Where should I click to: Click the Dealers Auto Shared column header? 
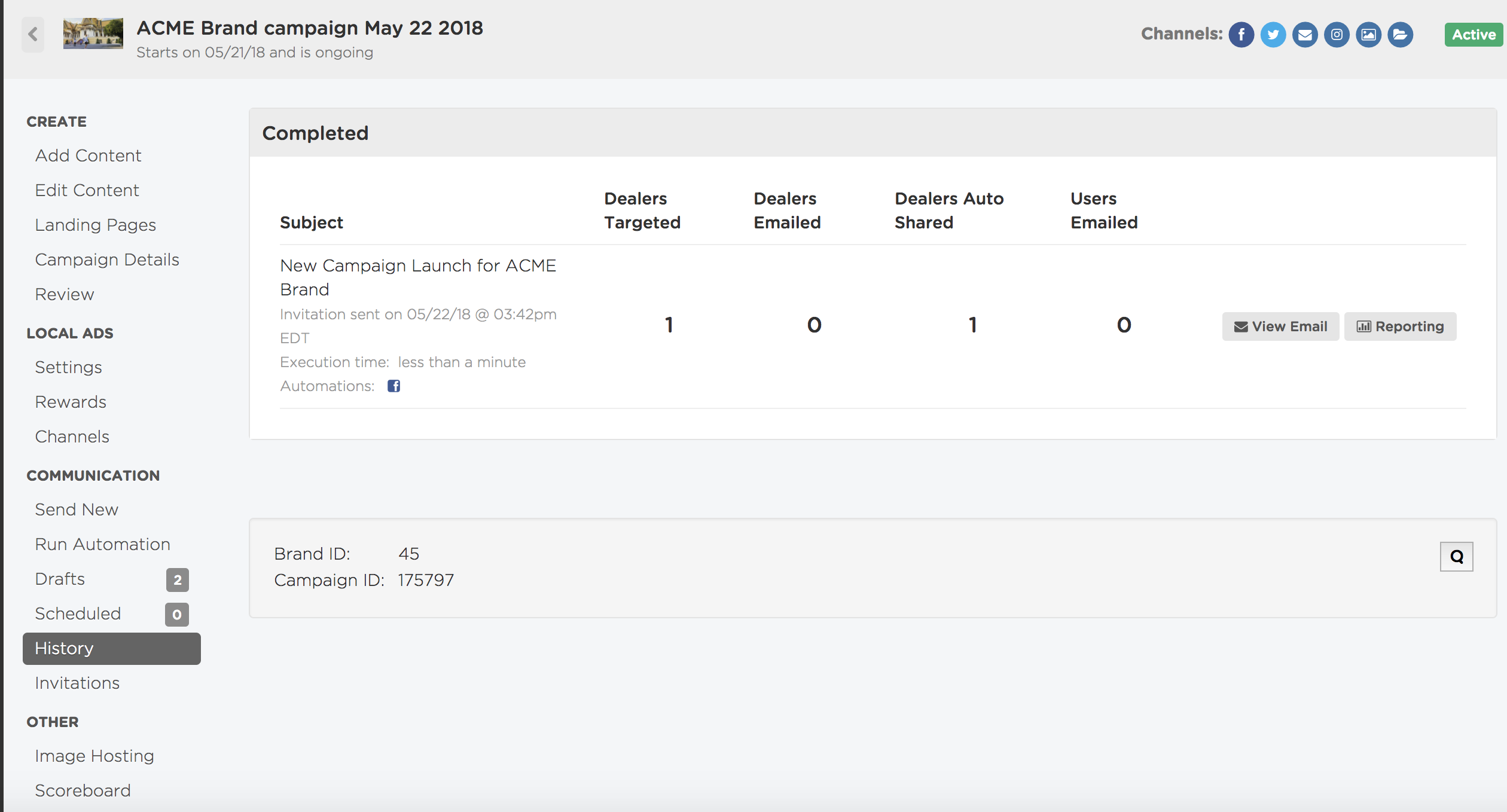click(949, 210)
